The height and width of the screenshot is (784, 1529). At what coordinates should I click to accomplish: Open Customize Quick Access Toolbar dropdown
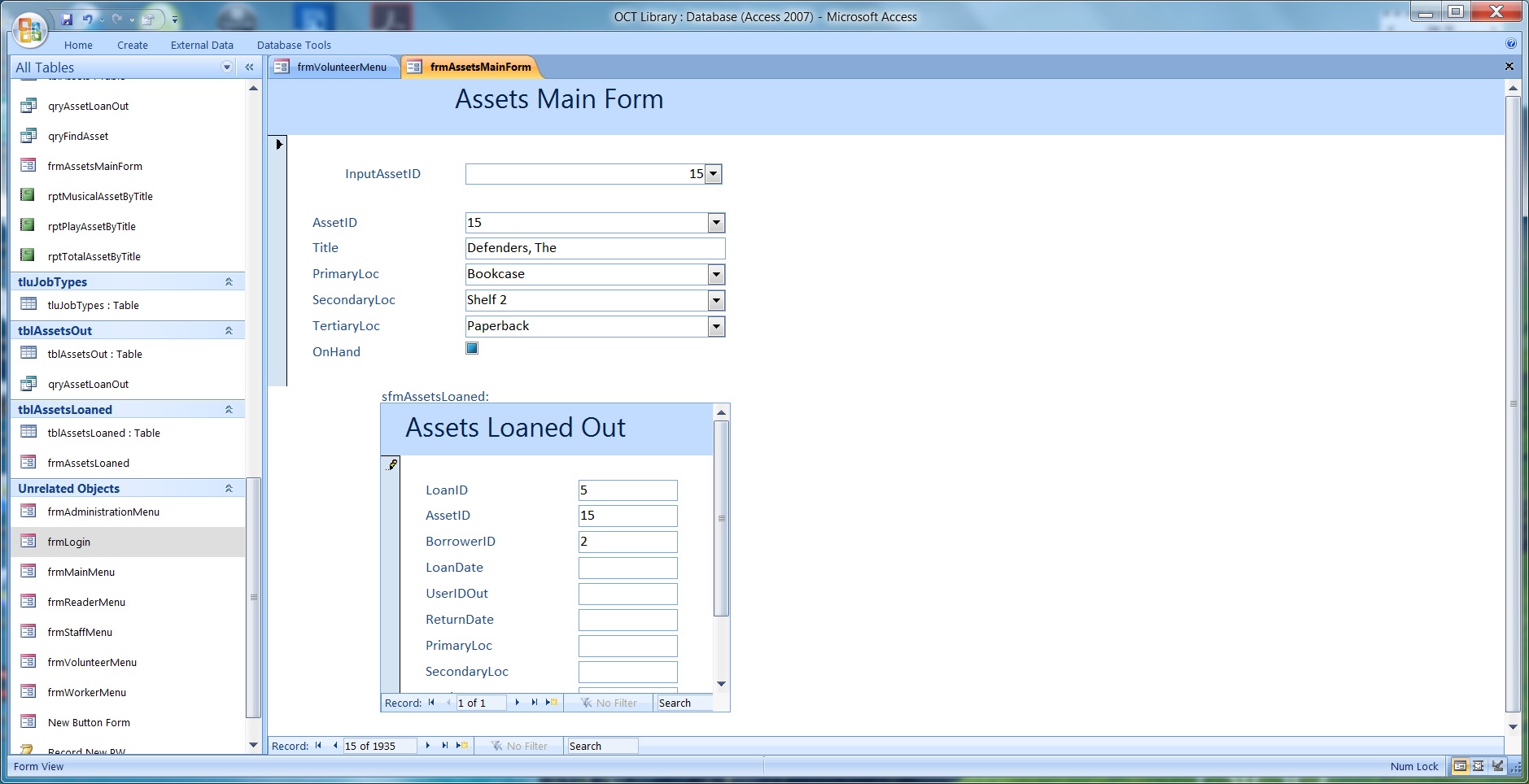click(175, 20)
